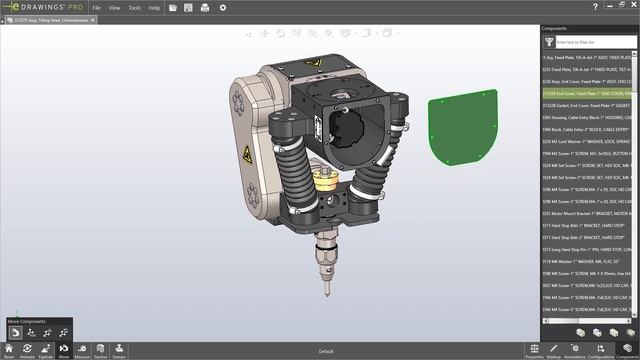Select fourth move mode in Move Components panel

pyautogui.click(x=63, y=333)
